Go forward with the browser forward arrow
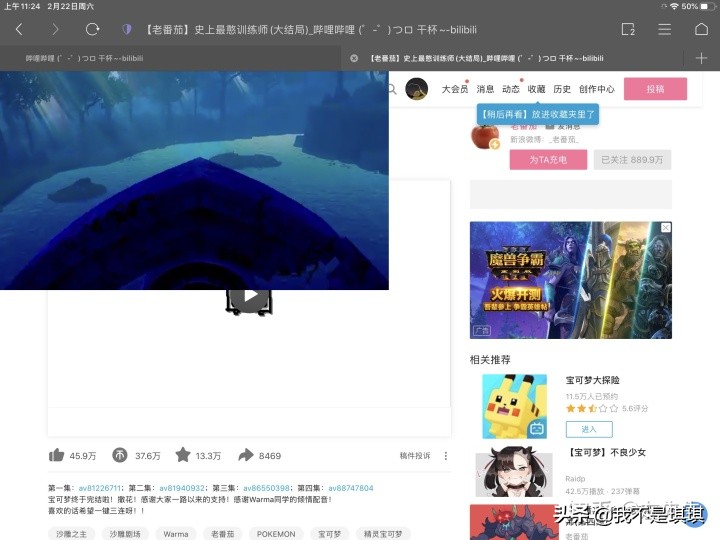This screenshot has height=540, width=720. tap(56, 30)
